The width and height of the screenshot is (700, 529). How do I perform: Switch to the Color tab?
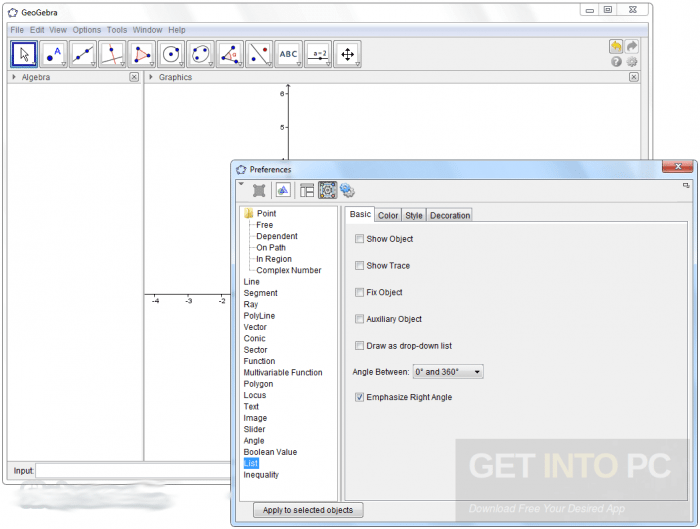(x=388, y=215)
